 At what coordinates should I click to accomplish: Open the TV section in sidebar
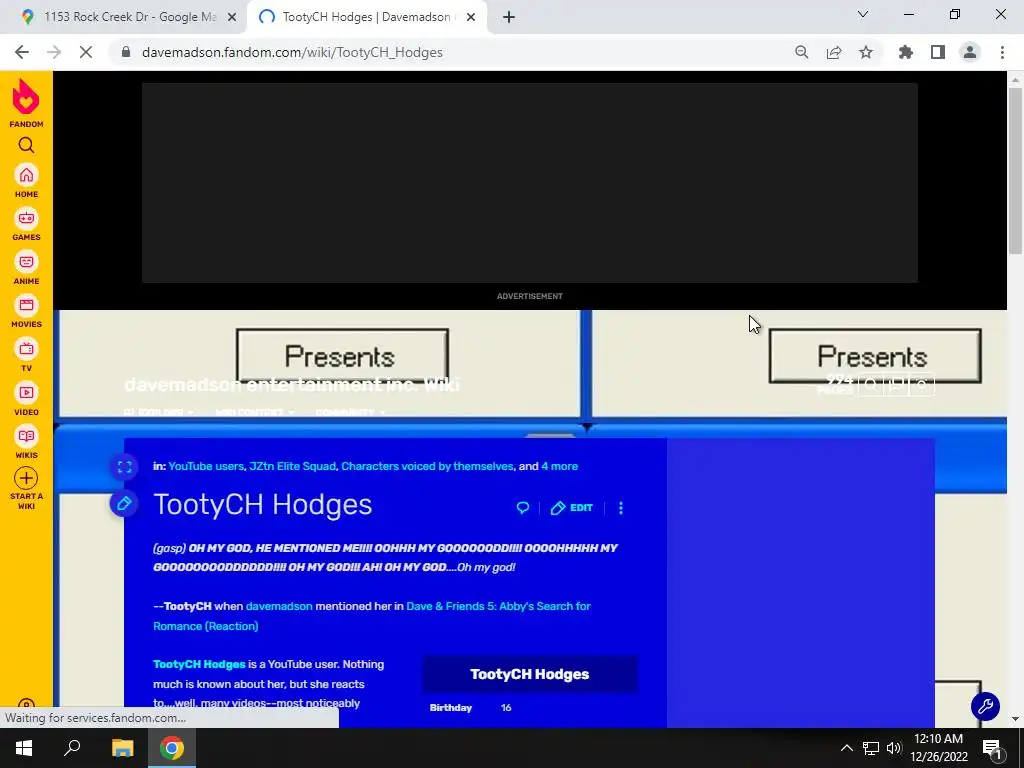tap(26, 355)
